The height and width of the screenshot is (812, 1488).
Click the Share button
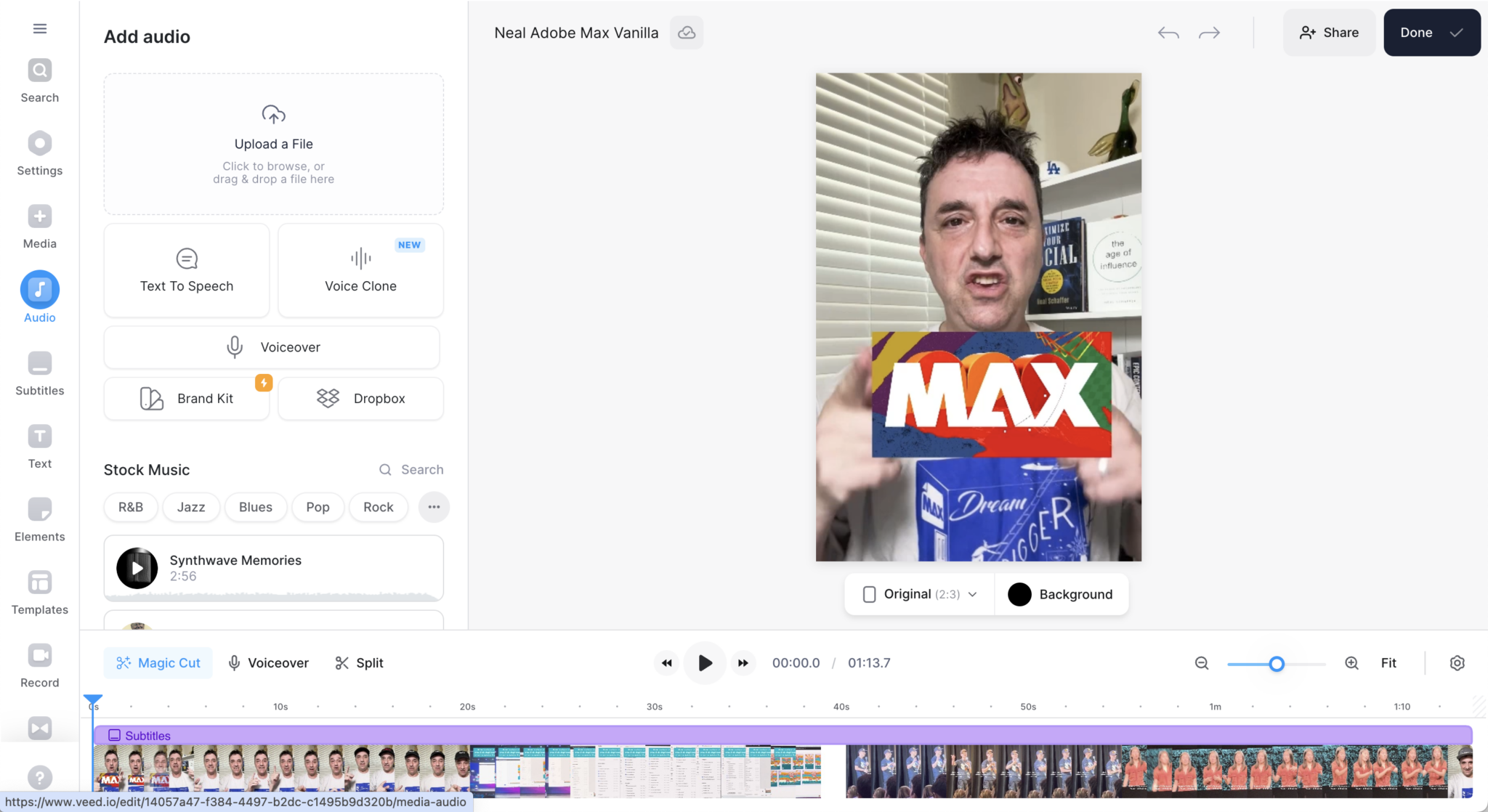[1328, 33]
